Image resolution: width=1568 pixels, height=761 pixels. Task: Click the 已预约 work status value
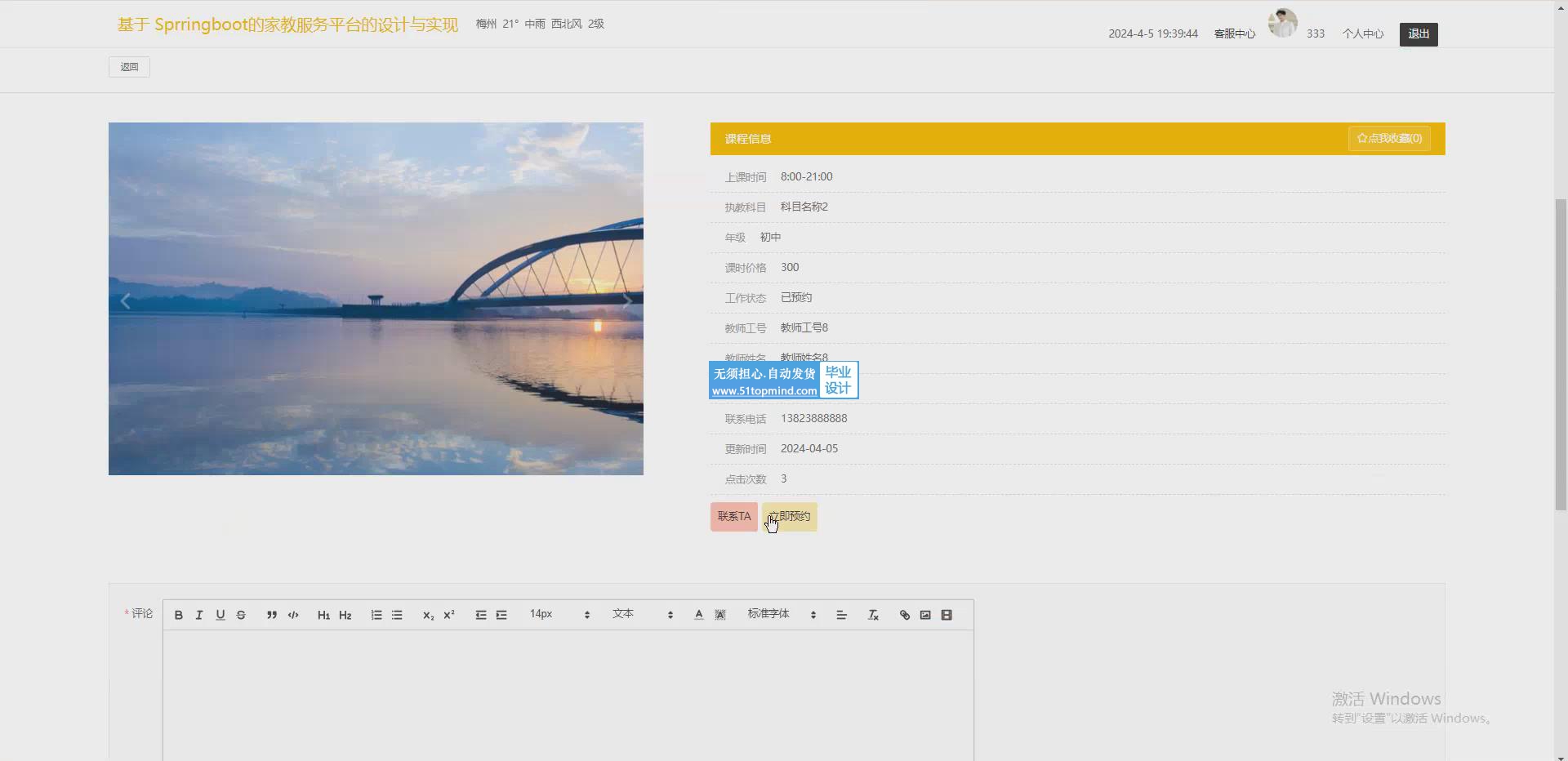click(x=796, y=297)
